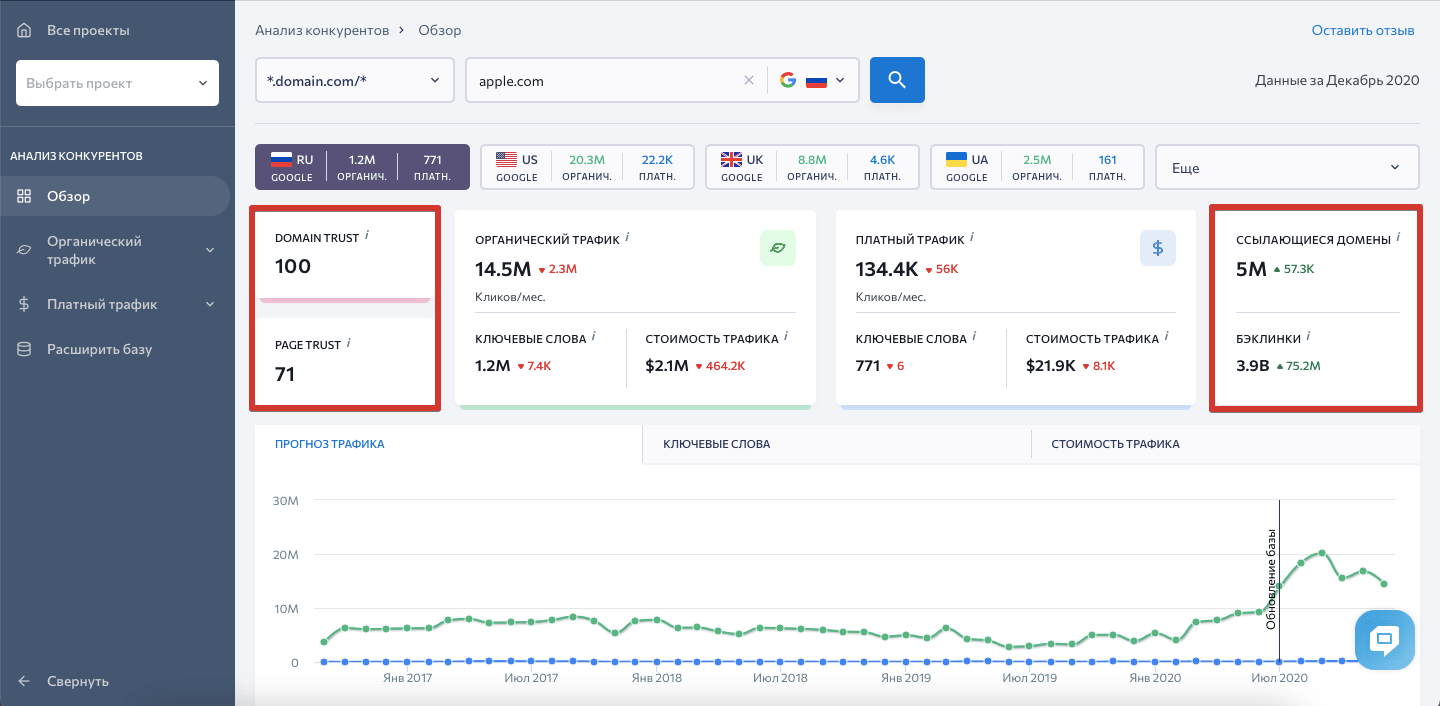Viewport: 1440px width, 706px height.
Task: Click the leaf icon beside Органический трафик
Action: (24, 250)
